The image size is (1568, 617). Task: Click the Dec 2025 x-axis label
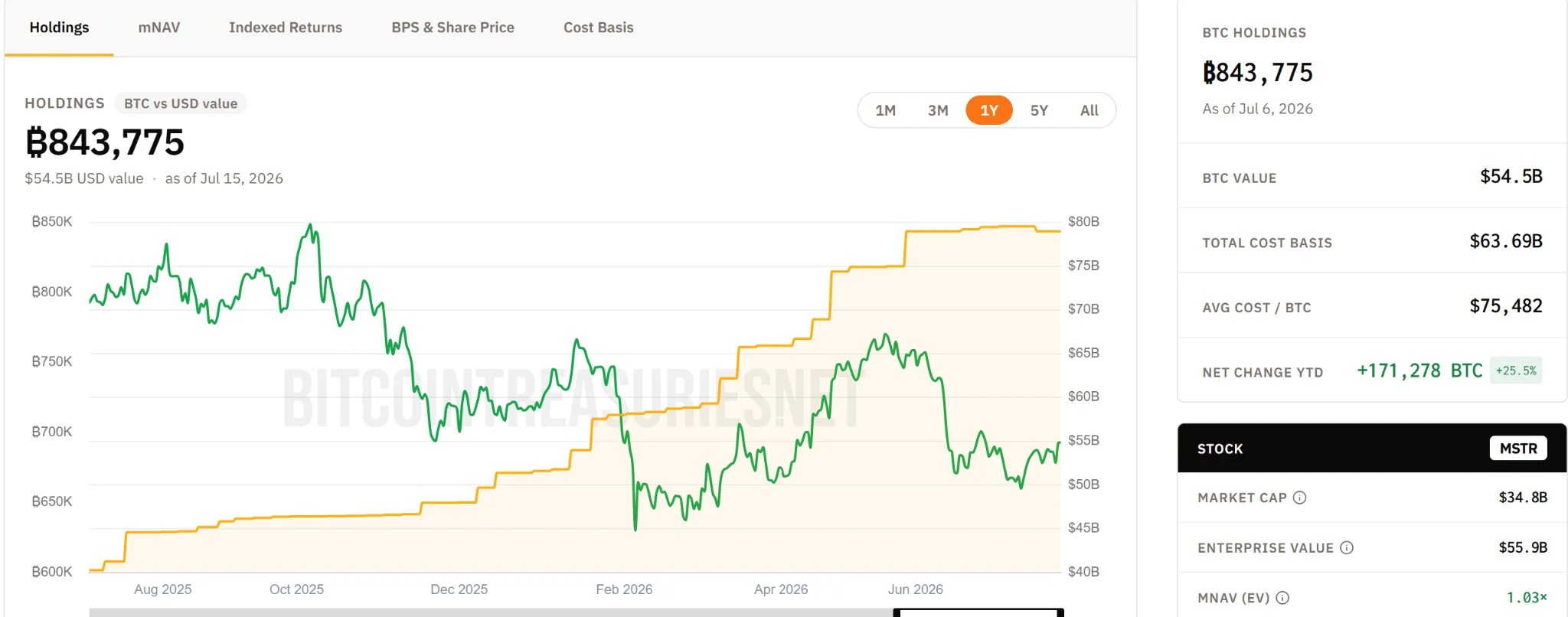click(x=459, y=589)
